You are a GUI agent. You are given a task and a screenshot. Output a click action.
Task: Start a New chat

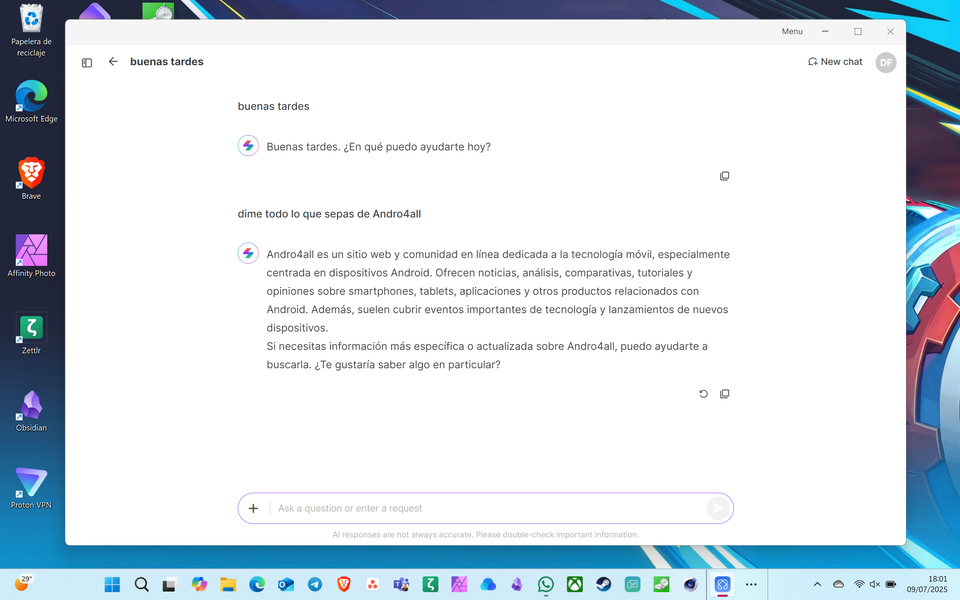(834, 62)
